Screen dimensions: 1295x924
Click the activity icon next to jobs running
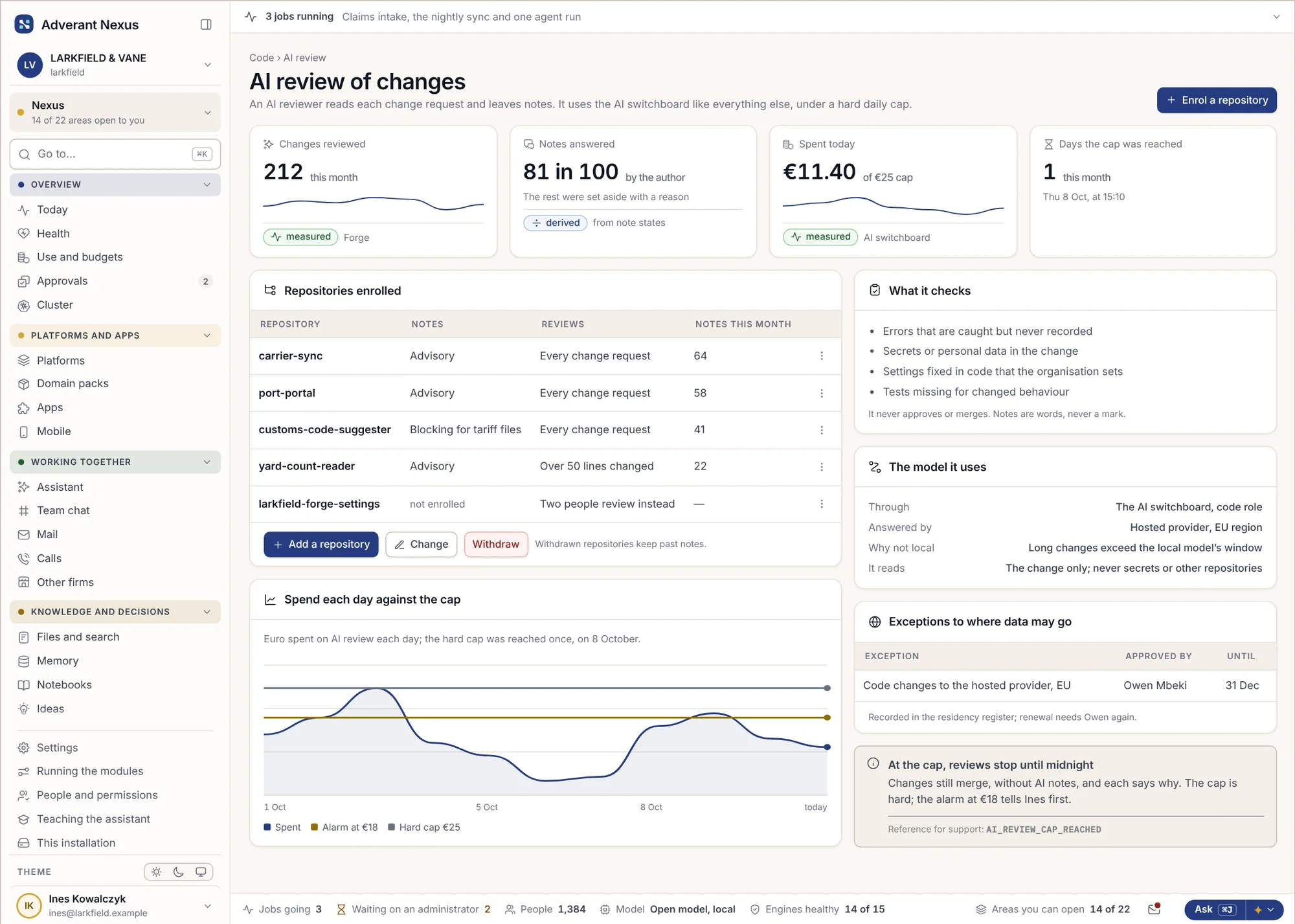click(x=251, y=17)
